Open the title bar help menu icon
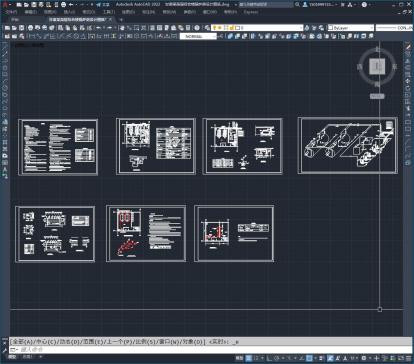 click(364, 5)
